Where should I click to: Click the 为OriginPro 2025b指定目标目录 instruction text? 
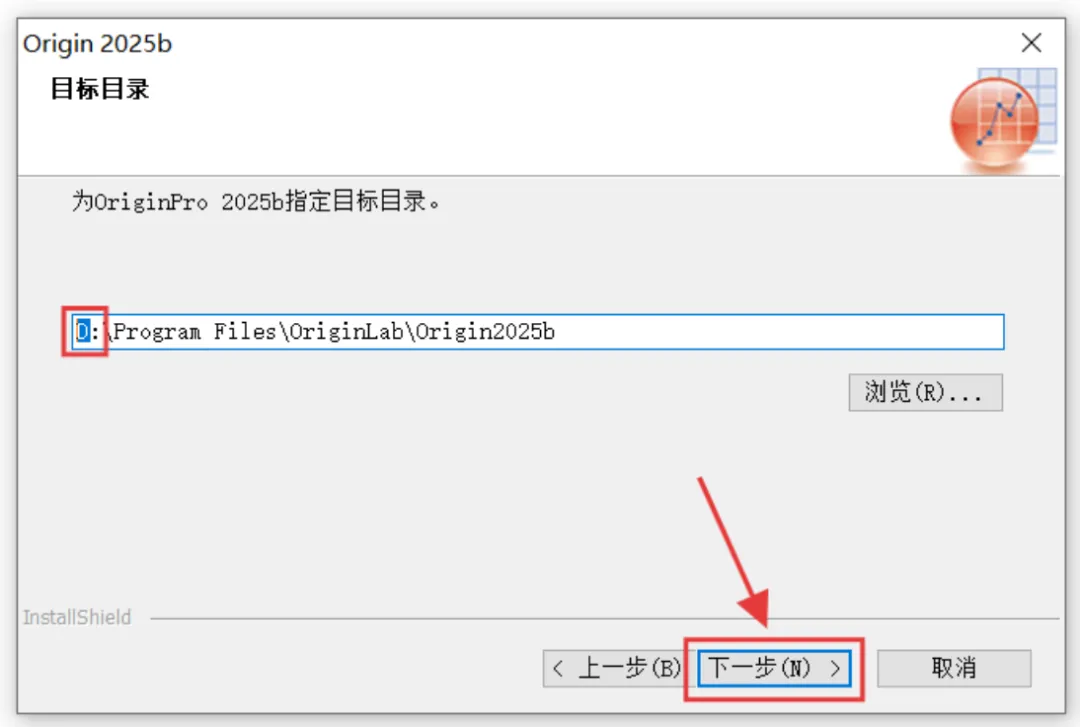pyautogui.click(x=256, y=201)
